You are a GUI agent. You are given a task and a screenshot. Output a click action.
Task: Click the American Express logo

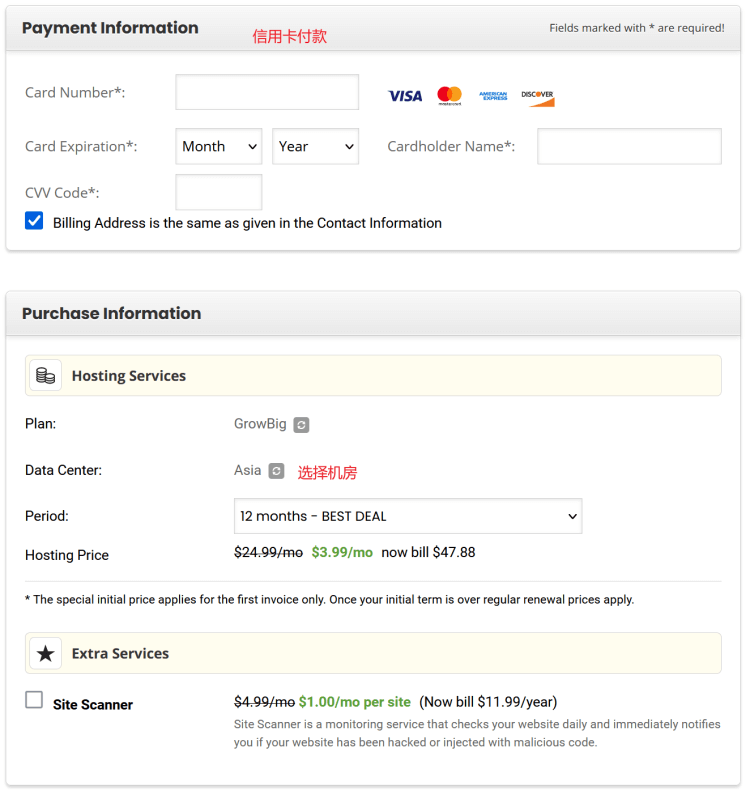click(x=493, y=96)
